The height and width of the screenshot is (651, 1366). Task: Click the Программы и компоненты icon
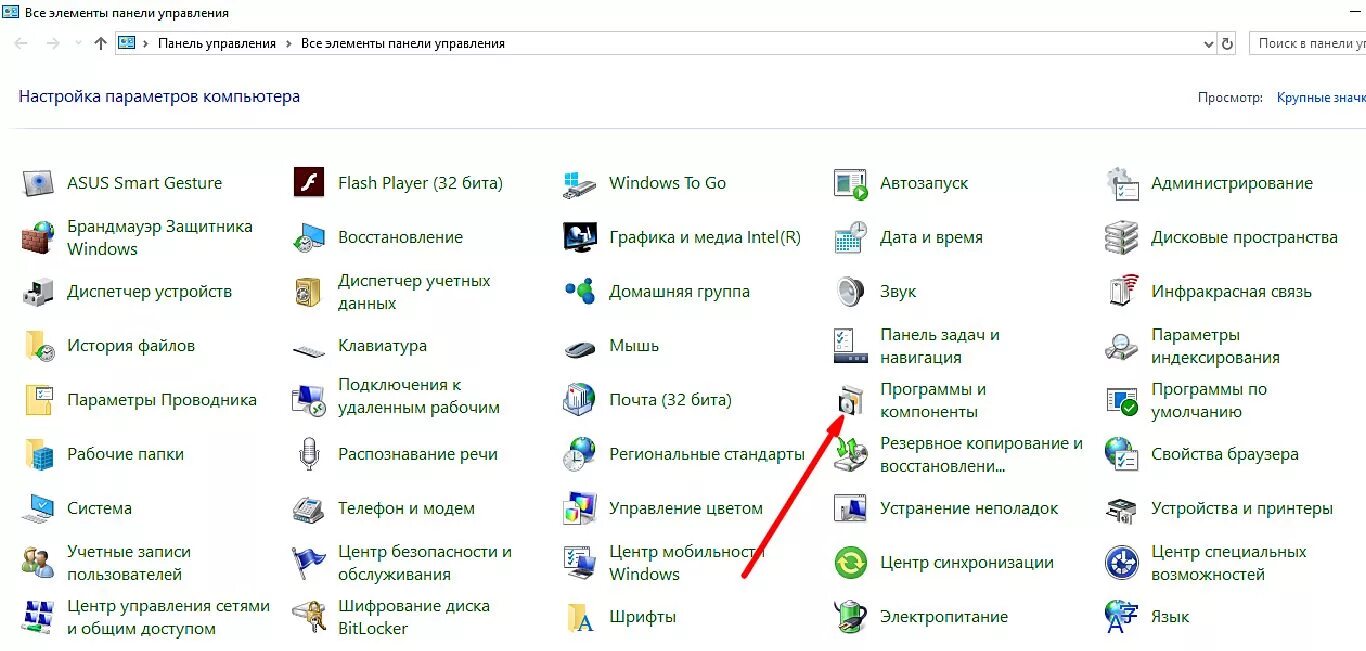(x=851, y=399)
